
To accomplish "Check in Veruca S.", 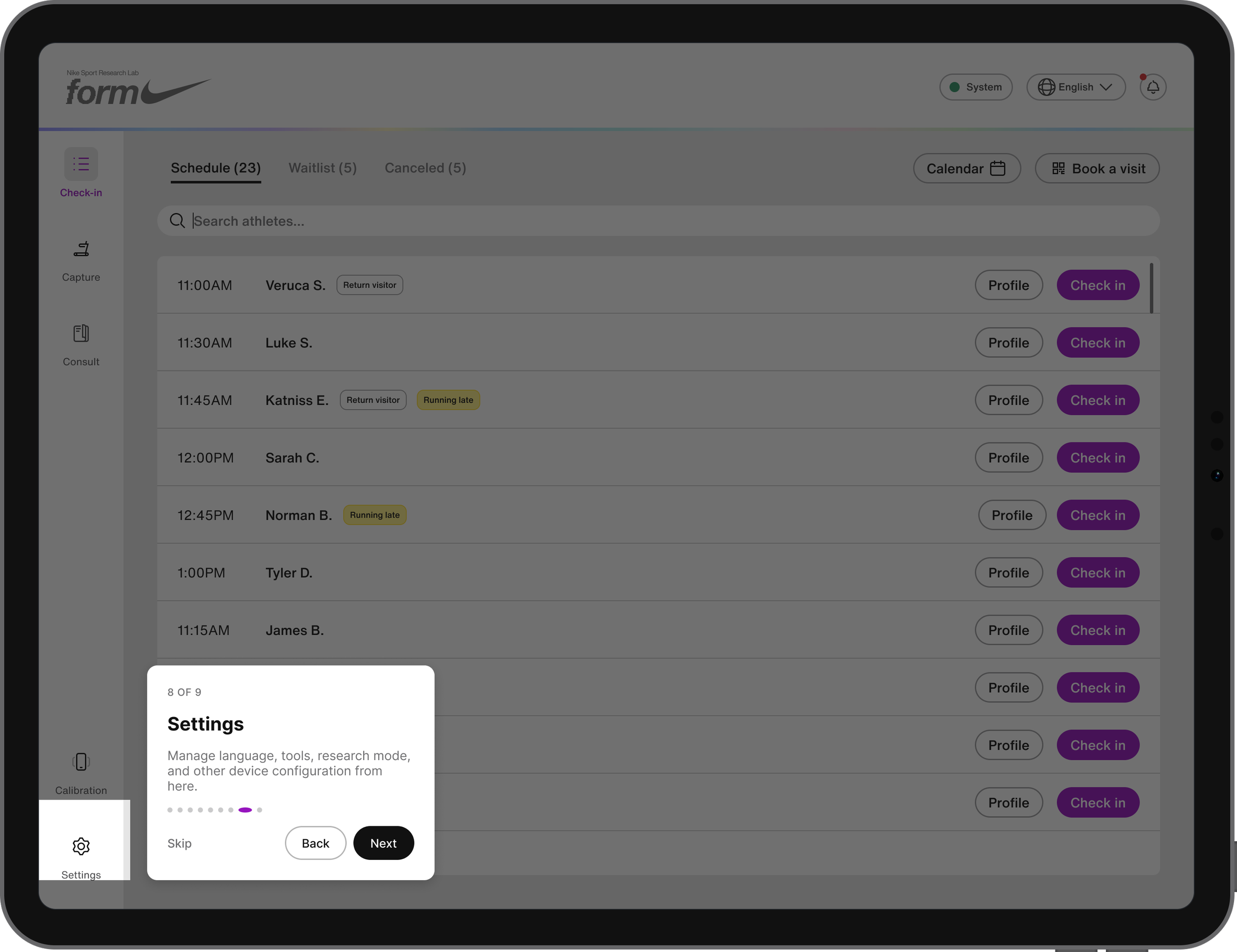I will pos(1097,285).
